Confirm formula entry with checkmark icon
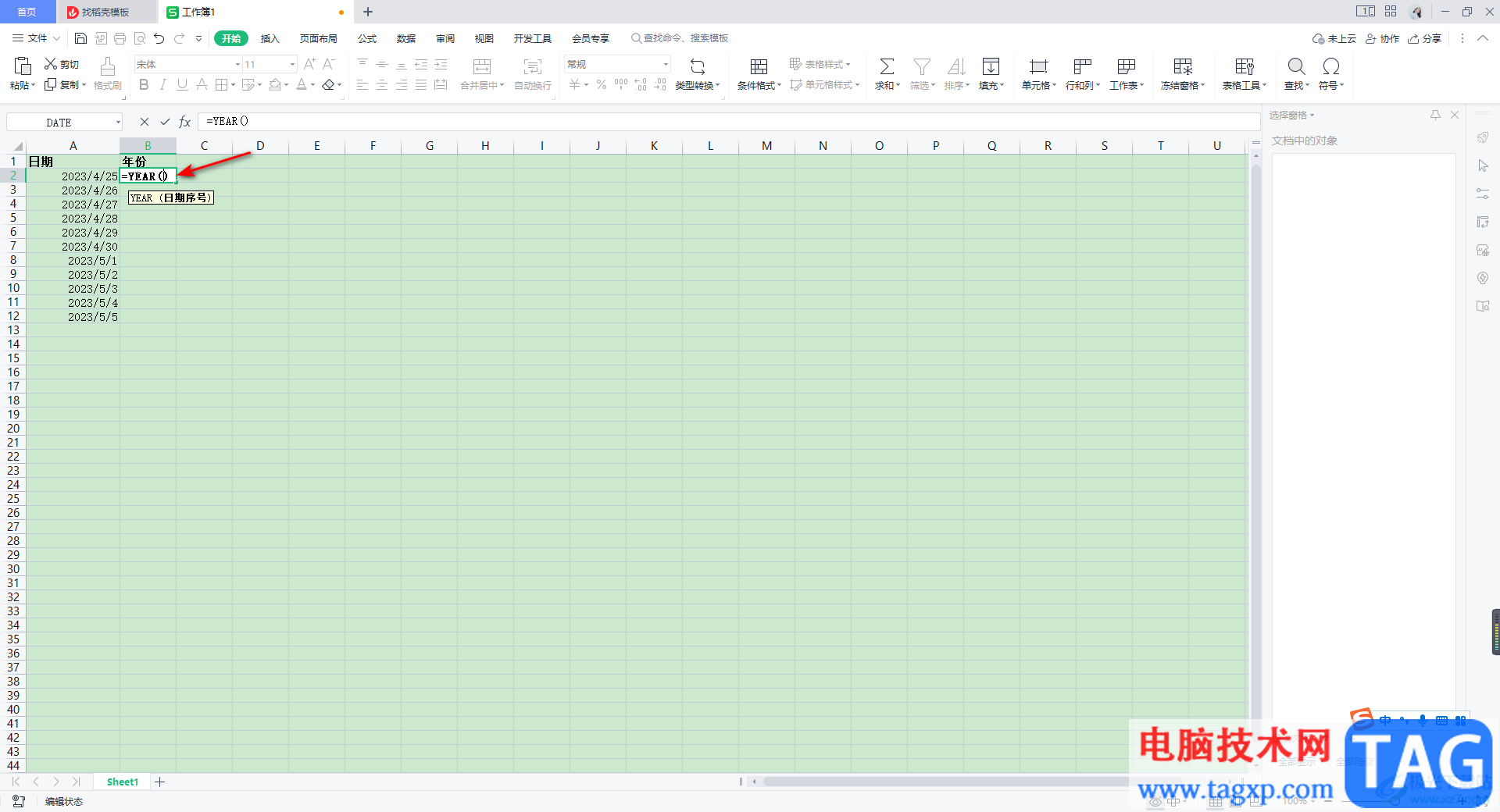Viewport: 1500px width, 812px height. [x=165, y=122]
